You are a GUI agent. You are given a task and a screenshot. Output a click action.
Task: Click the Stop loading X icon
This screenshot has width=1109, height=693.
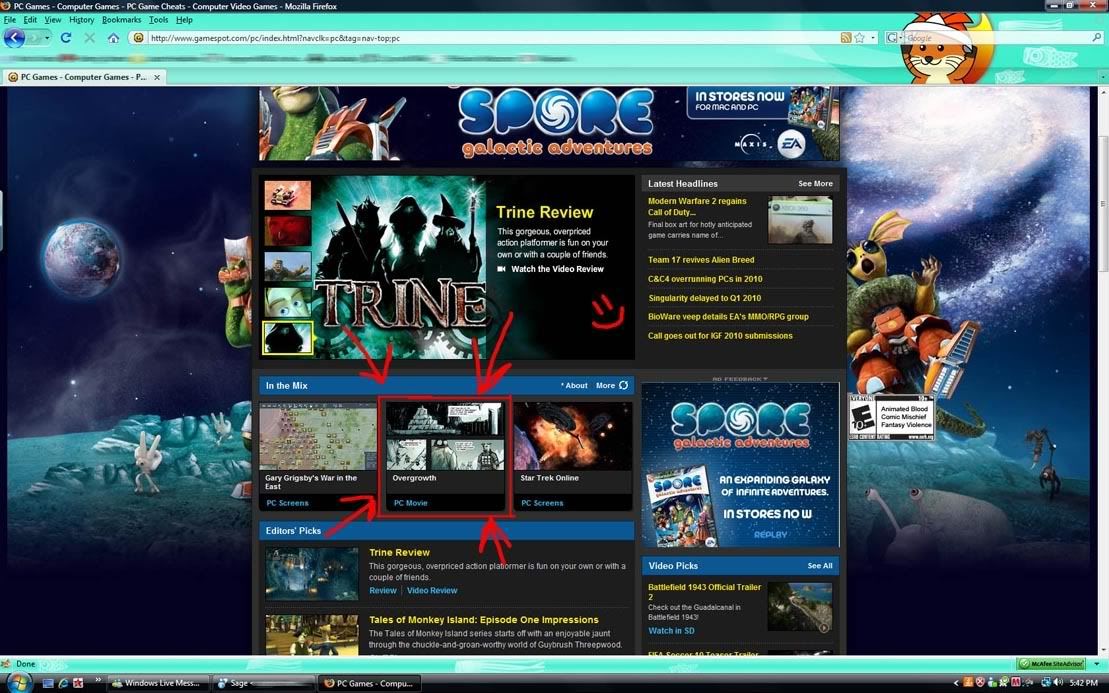click(90, 37)
